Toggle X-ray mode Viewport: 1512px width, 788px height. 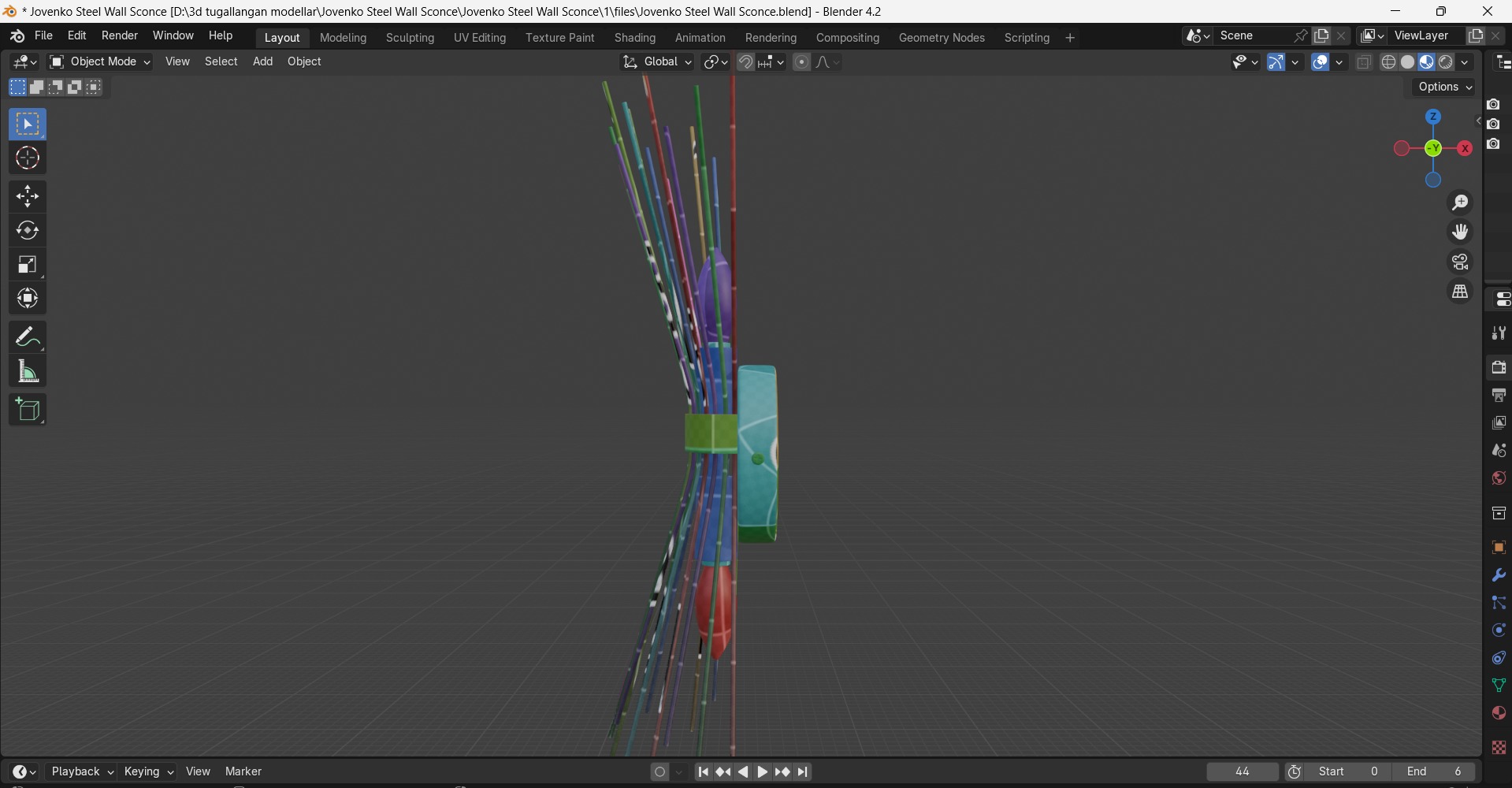[1364, 62]
